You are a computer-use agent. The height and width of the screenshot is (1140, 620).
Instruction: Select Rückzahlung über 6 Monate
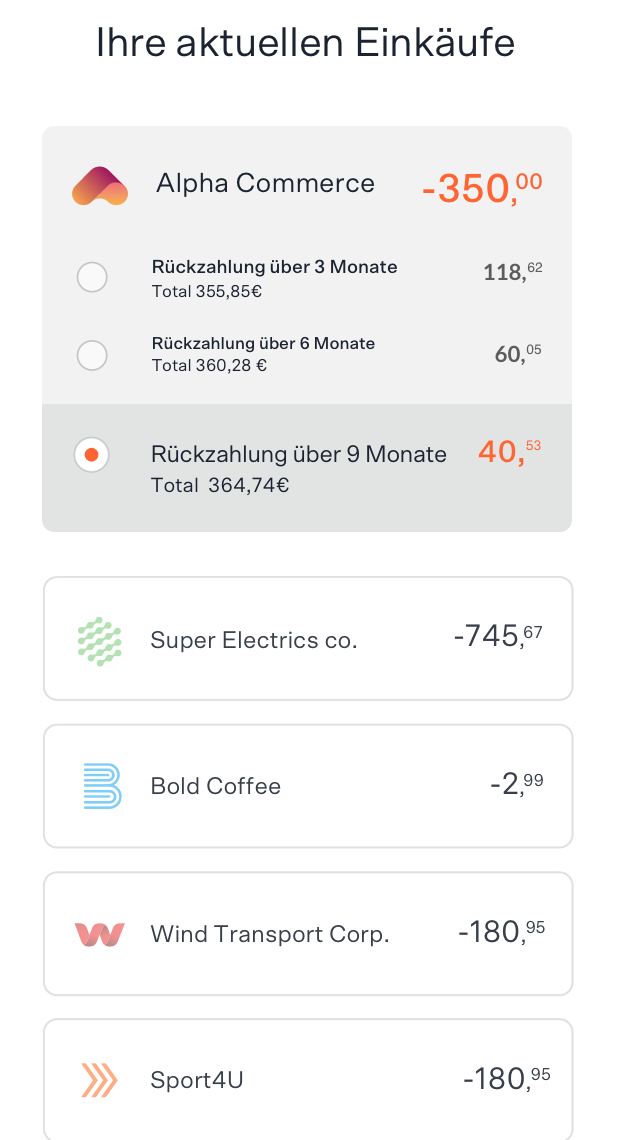tap(92, 355)
